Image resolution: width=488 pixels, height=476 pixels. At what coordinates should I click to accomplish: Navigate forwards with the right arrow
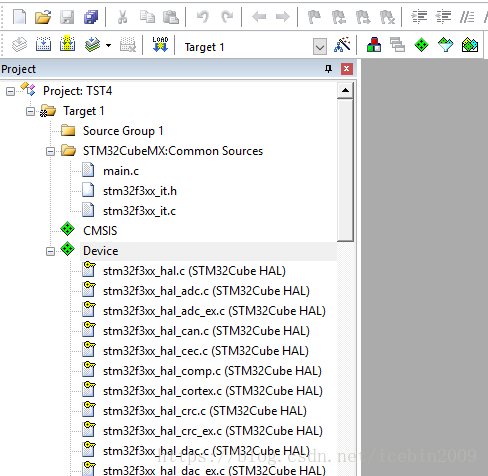283,17
